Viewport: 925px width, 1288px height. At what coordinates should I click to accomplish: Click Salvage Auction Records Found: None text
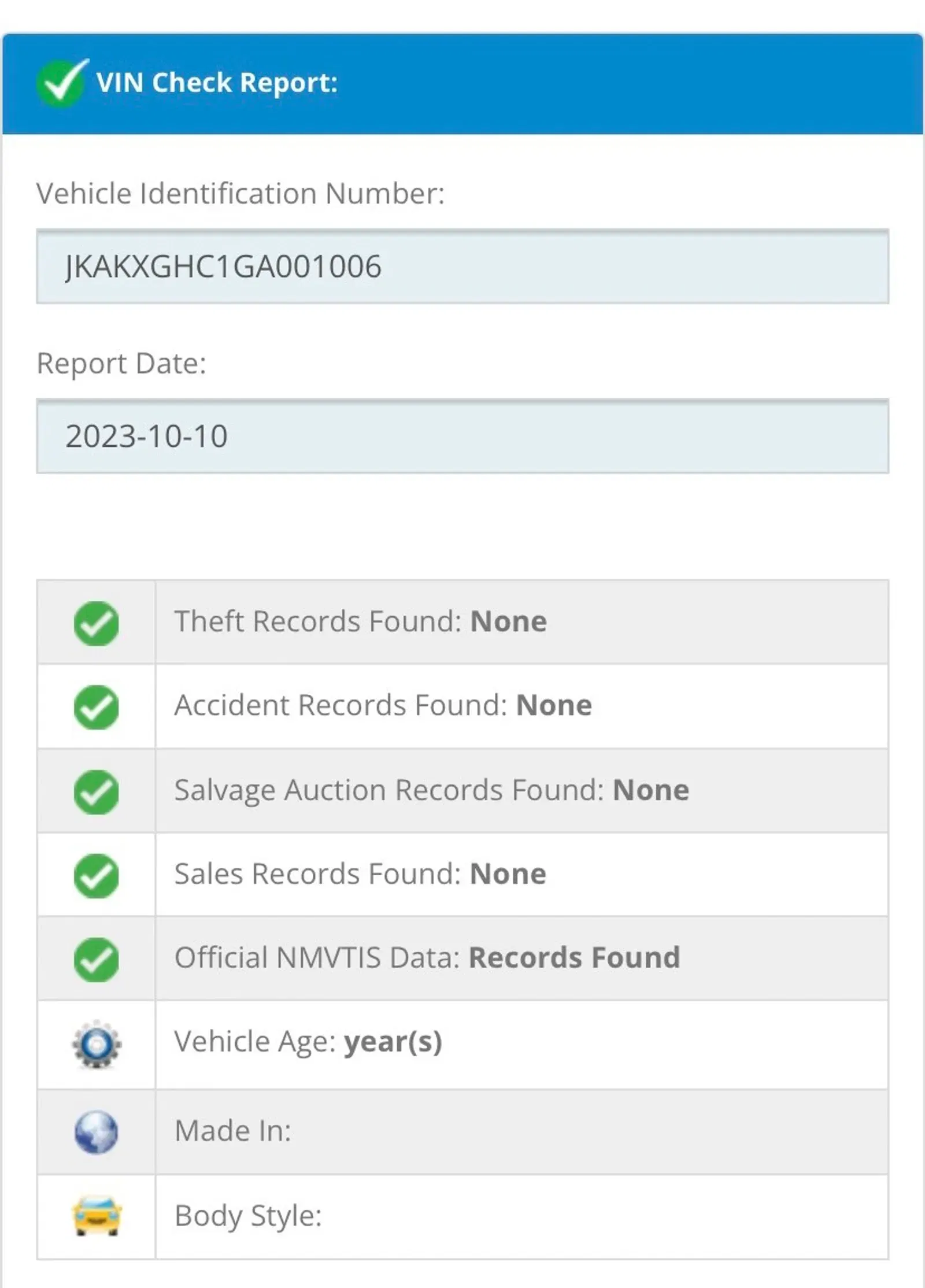432,790
